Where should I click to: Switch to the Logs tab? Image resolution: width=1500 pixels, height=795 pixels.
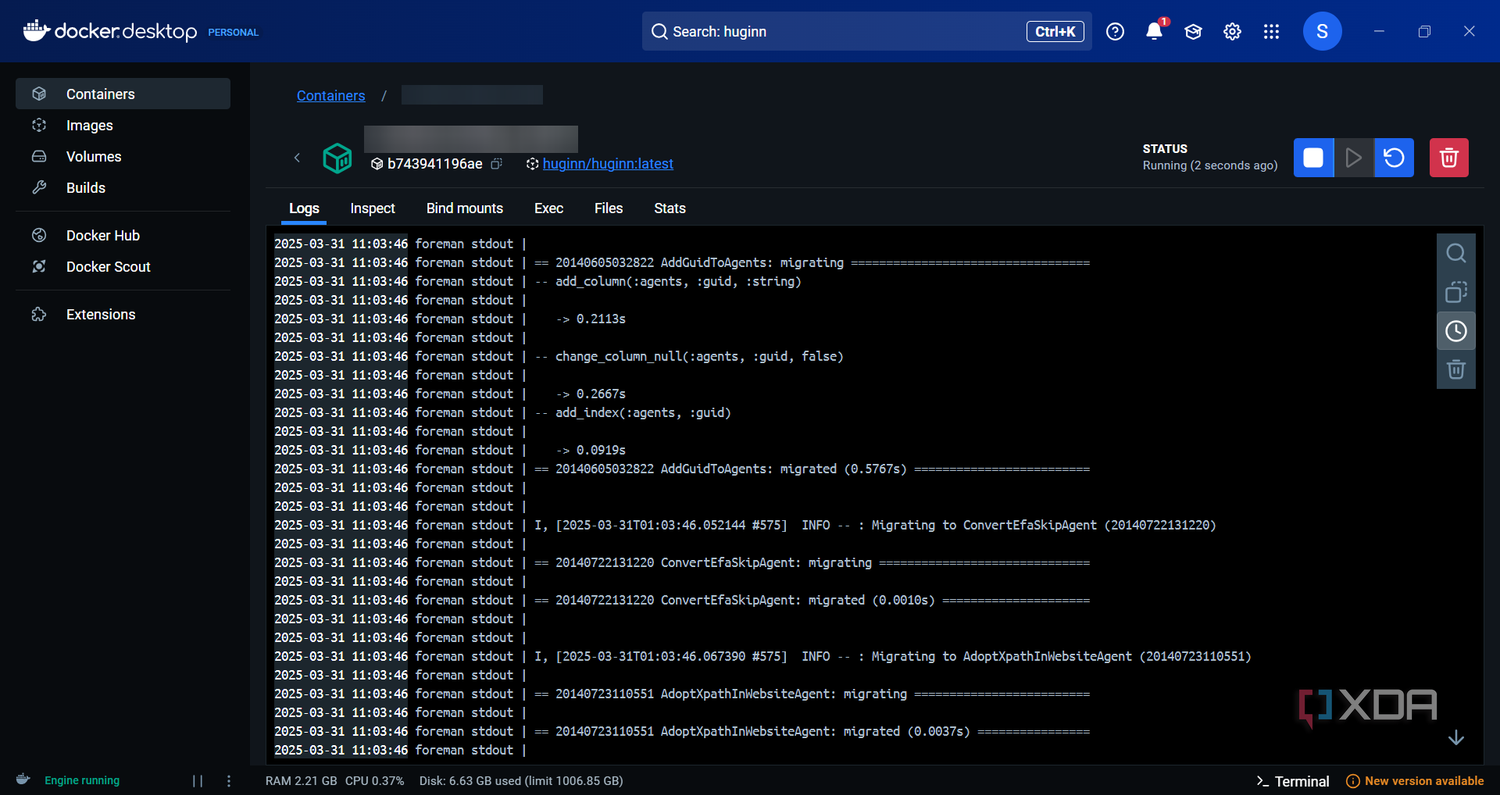304,208
